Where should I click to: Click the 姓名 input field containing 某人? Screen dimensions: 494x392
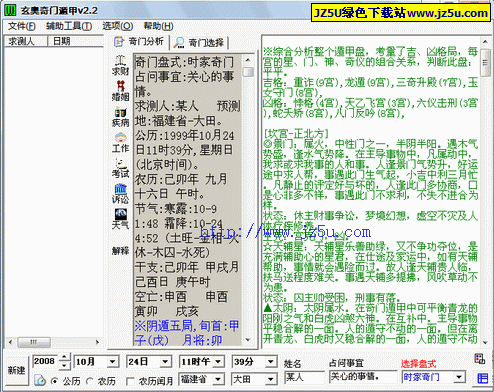[304, 377]
